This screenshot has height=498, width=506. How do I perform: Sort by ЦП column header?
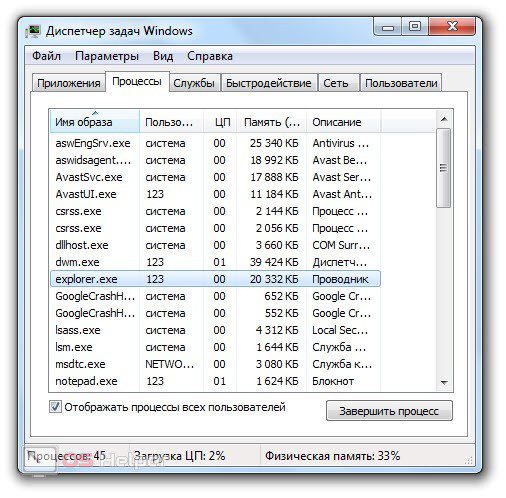click(220, 122)
